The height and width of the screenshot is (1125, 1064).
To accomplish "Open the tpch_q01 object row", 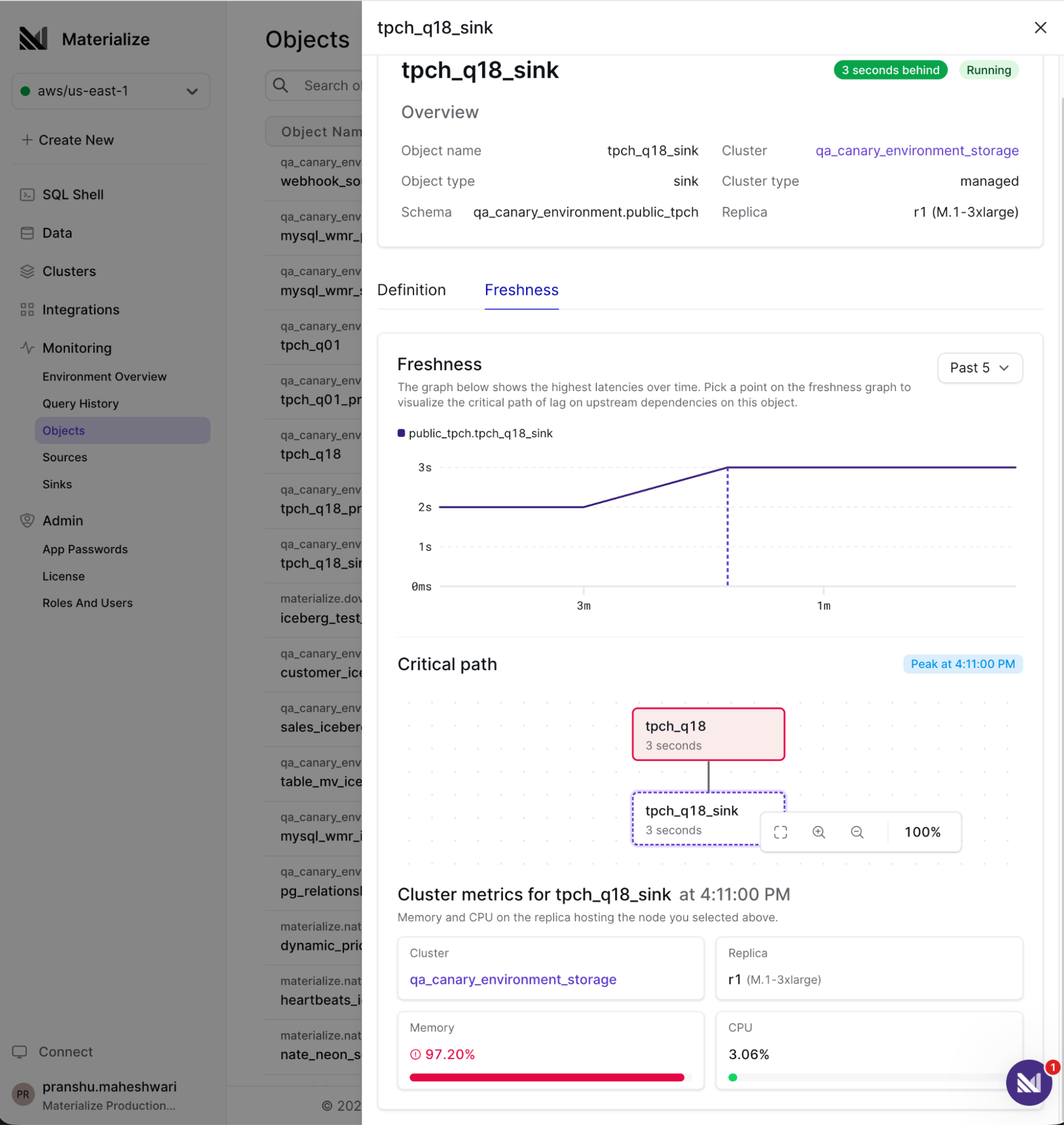I will [x=313, y=337].
